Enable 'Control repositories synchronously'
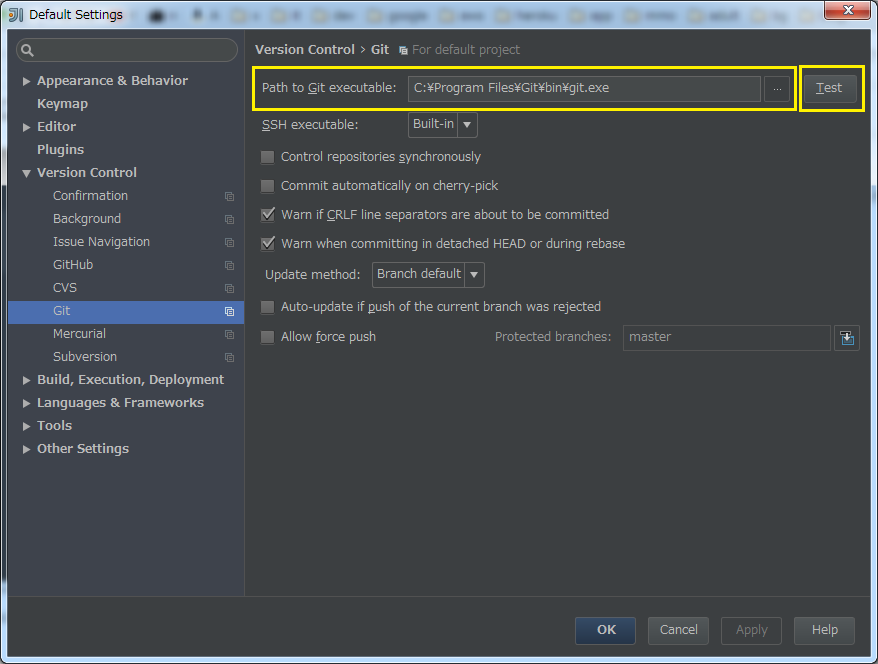Screen dimensions: 878x664 click(267, 157)
